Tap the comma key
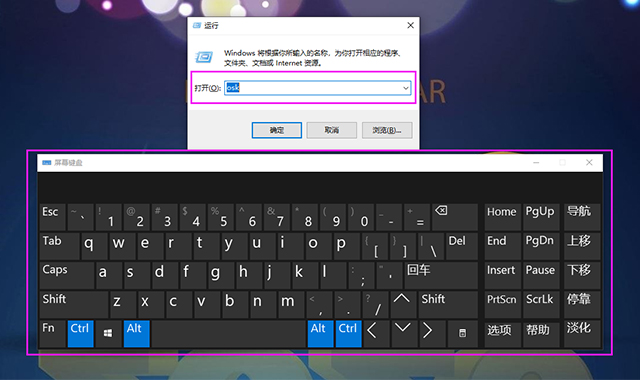The image size is (640, 380). tap(320, 304)
